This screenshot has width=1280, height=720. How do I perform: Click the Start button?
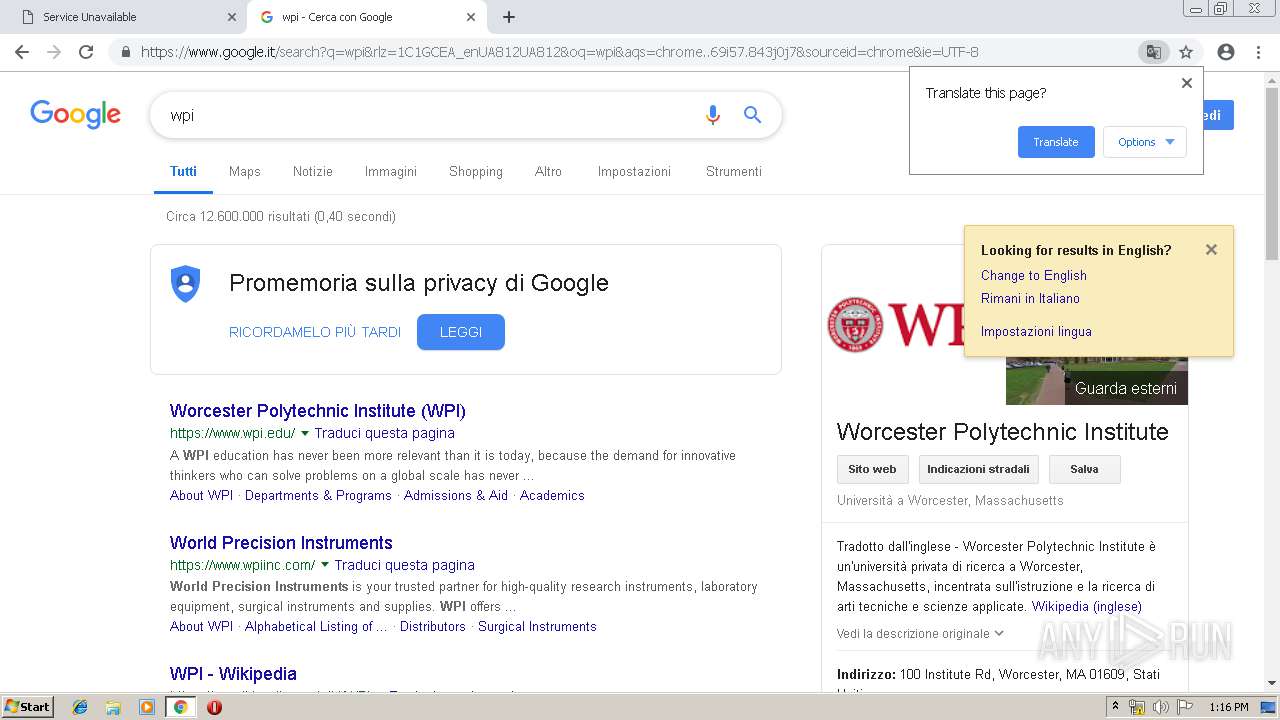pyautogui.click(x=27, y=707)
